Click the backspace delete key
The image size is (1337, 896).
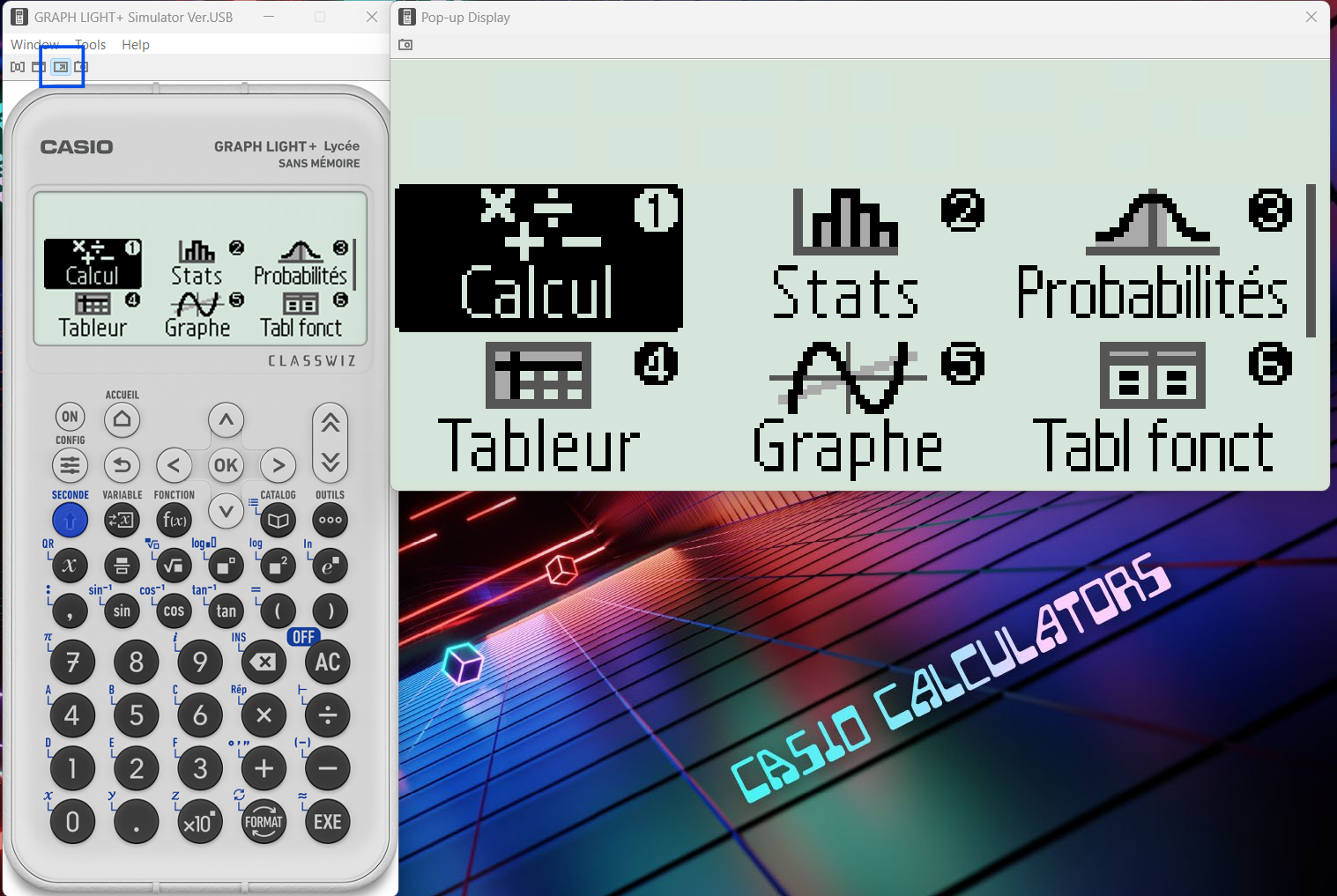264,662
